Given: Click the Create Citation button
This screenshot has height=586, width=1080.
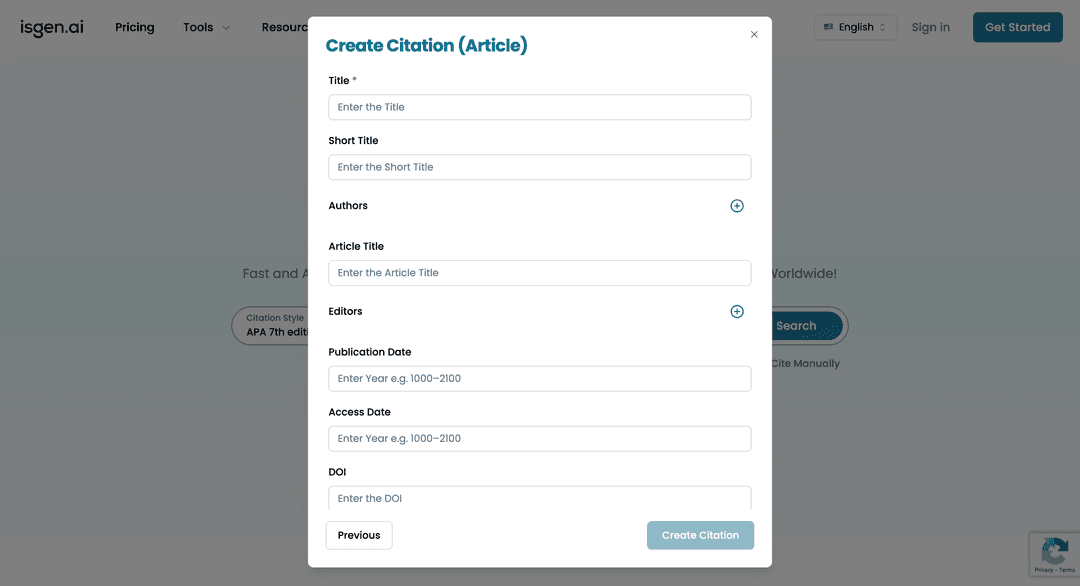Looking at the screenshot, I should click(x=700, y=535).
